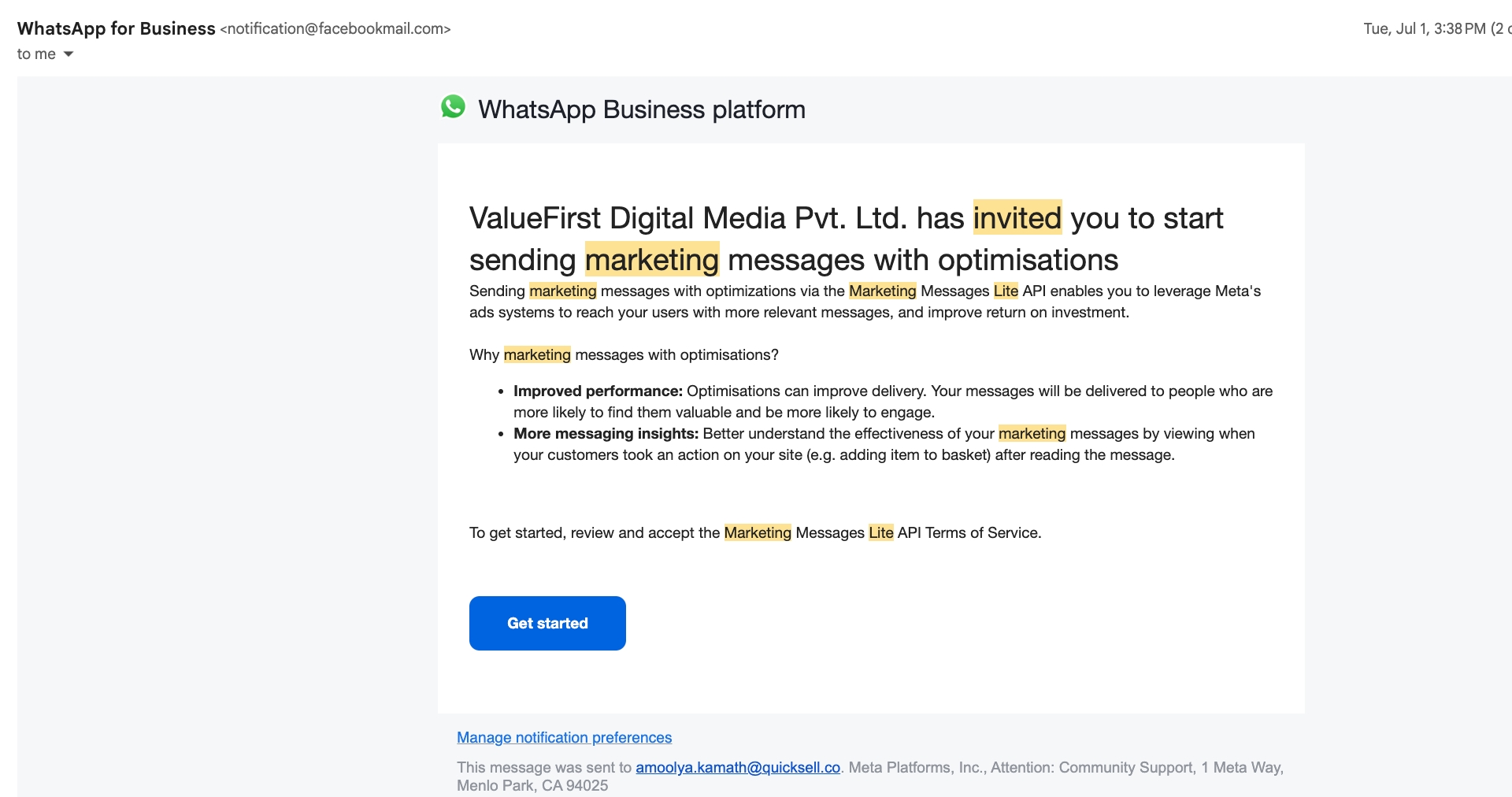Click the bold "More messaging insights:" bullet label
This screenshot has width=1512, height=797.
(x=606, y=434)
